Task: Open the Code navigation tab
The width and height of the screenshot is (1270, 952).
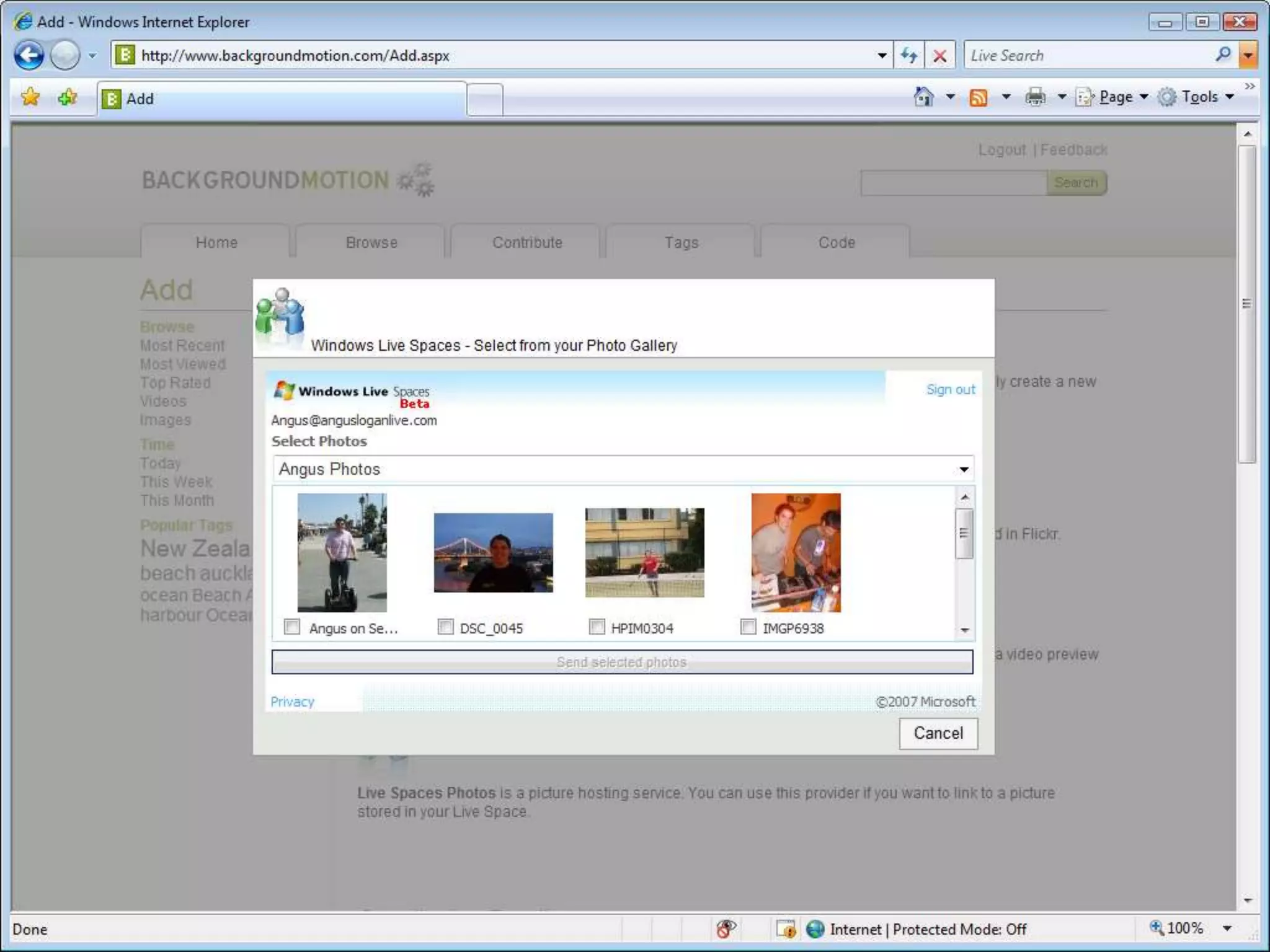Action: [836, 242]
